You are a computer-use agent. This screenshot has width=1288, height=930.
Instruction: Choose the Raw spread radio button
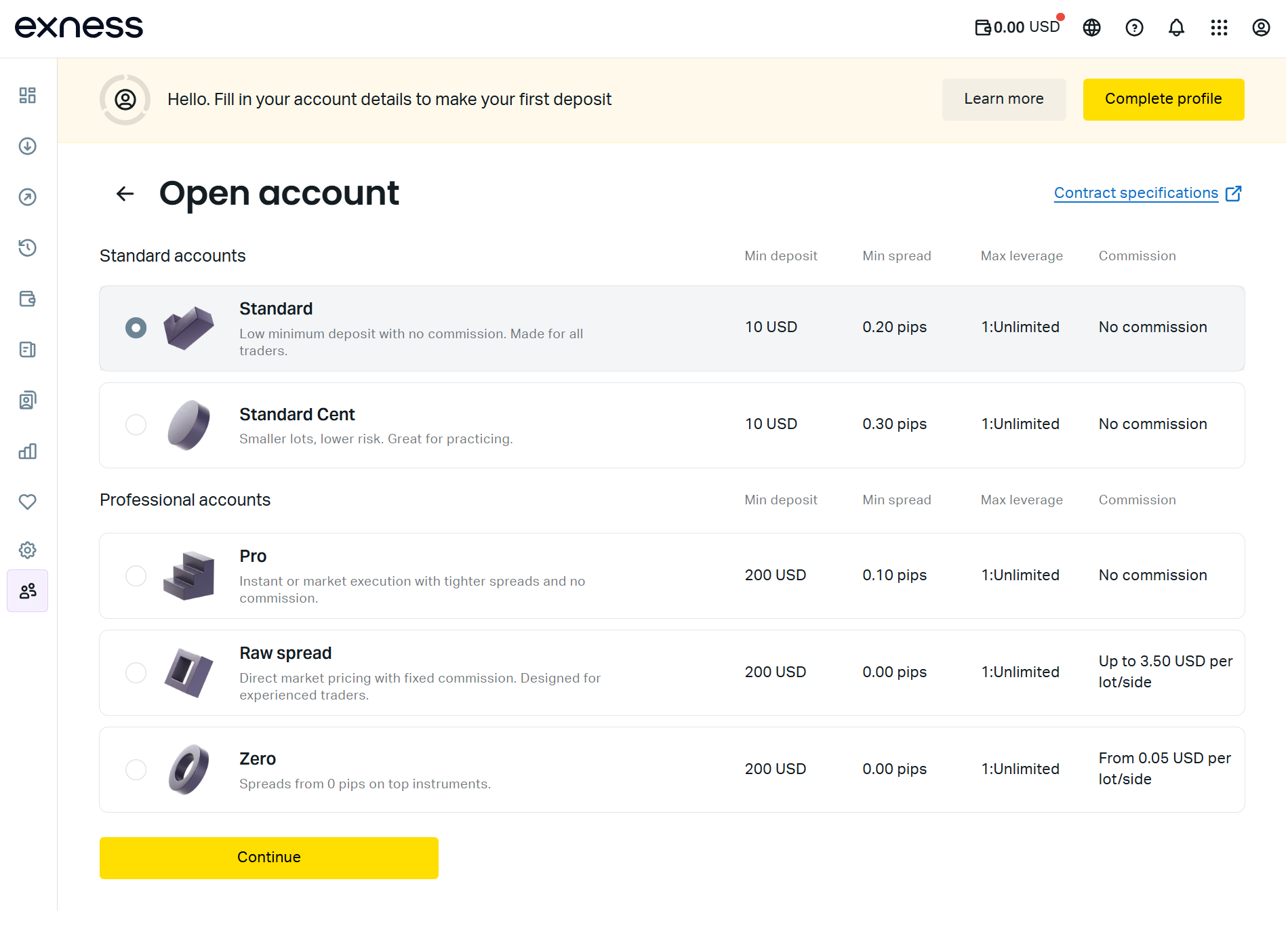tap(136, 673)
